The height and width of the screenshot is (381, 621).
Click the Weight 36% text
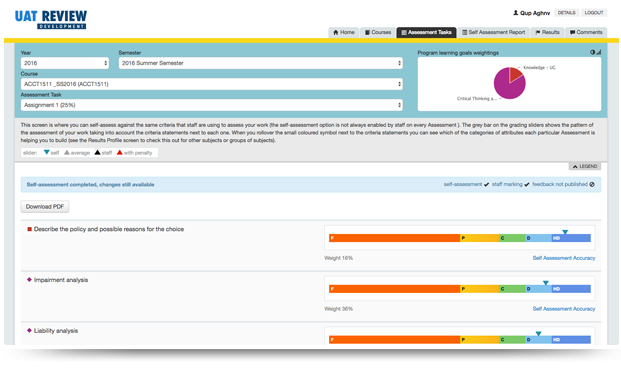(x=339, y=309)
